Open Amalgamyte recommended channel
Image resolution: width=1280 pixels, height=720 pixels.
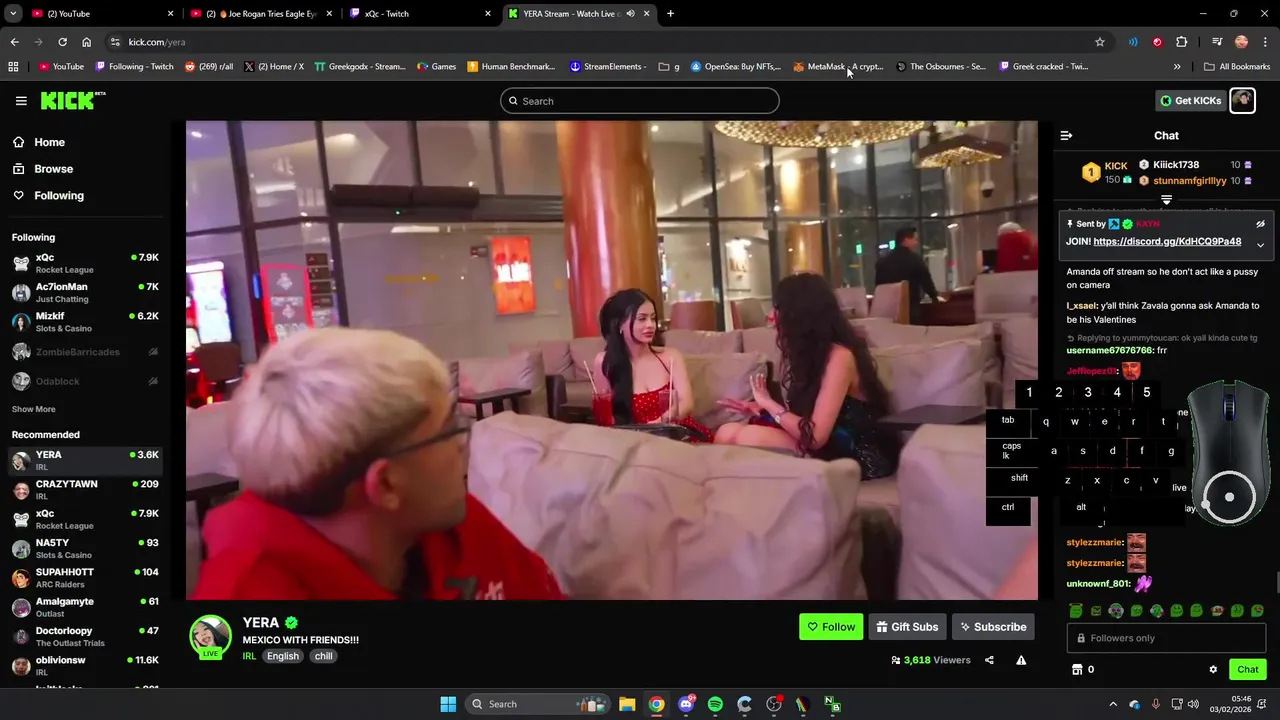coord(85,608)
